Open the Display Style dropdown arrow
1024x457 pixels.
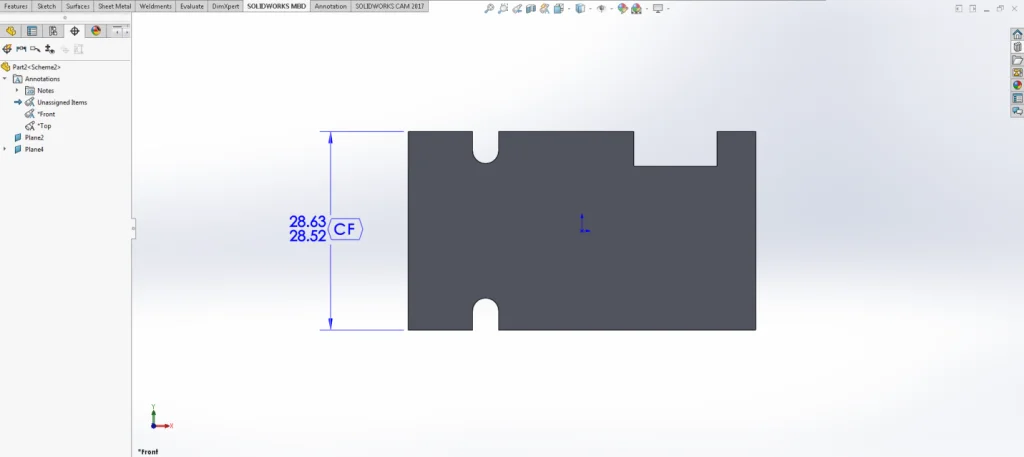590,8
